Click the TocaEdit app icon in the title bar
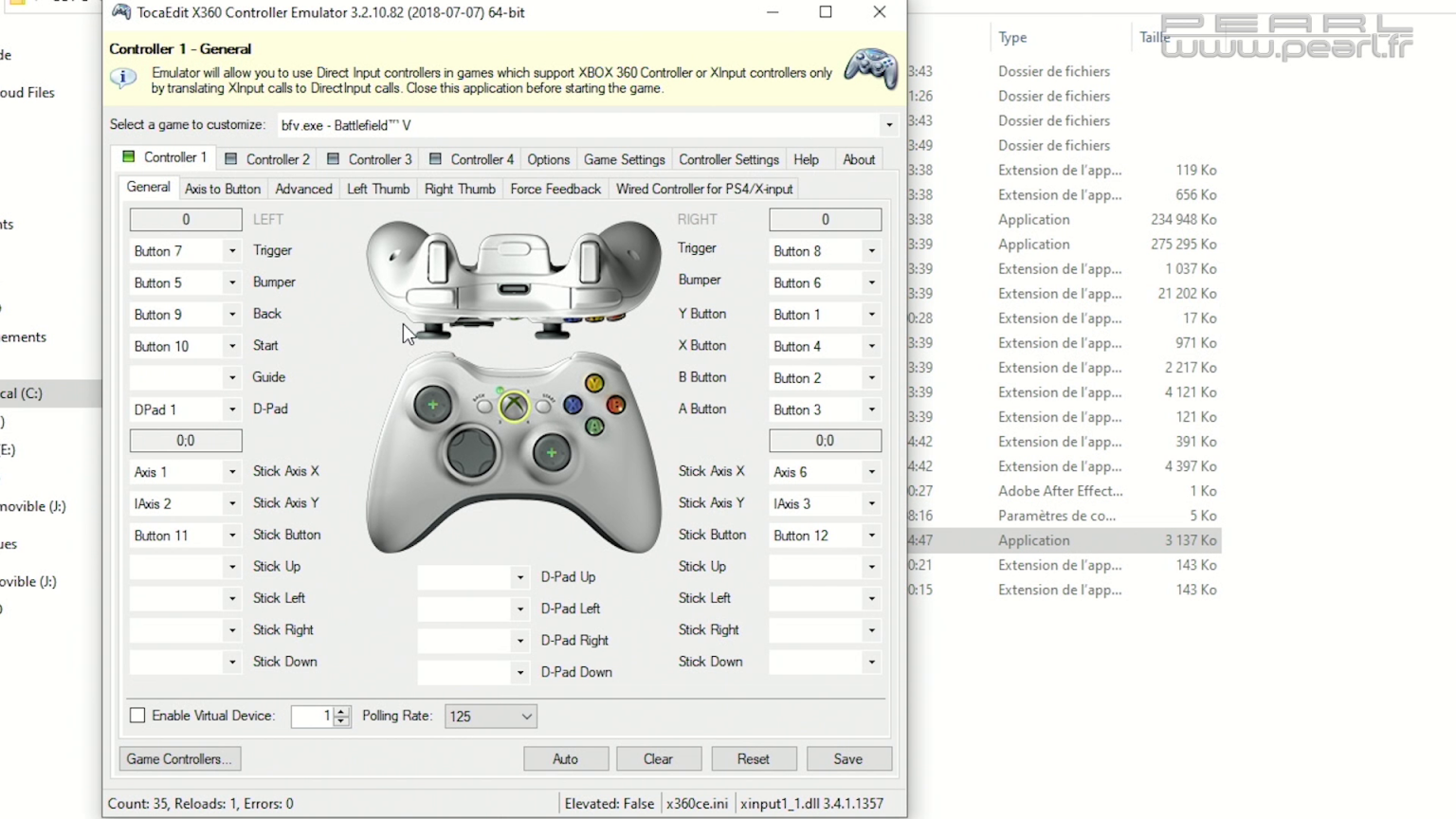 120,12
